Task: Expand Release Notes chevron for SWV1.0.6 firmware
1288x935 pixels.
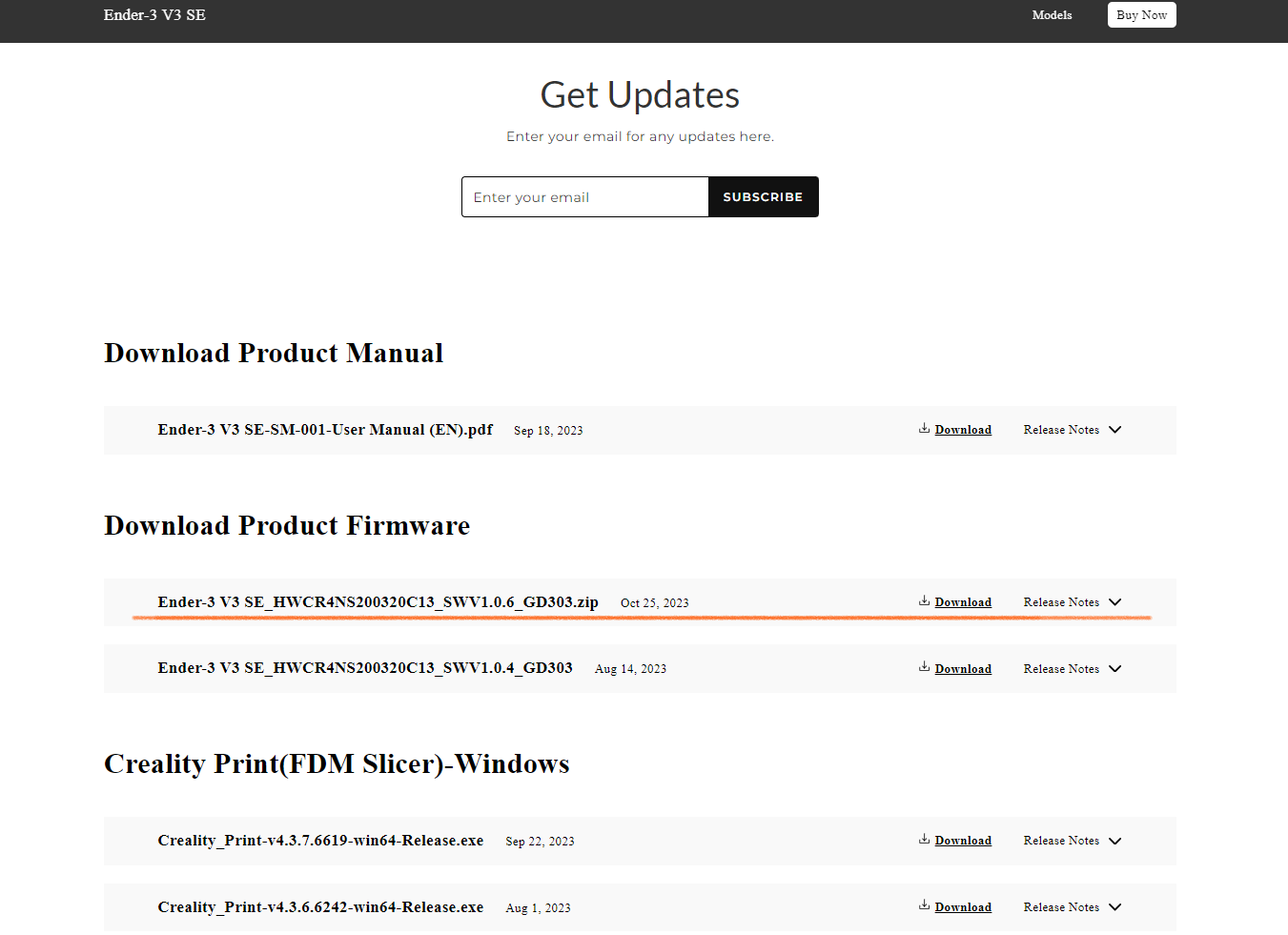Action: [1114, 602]
